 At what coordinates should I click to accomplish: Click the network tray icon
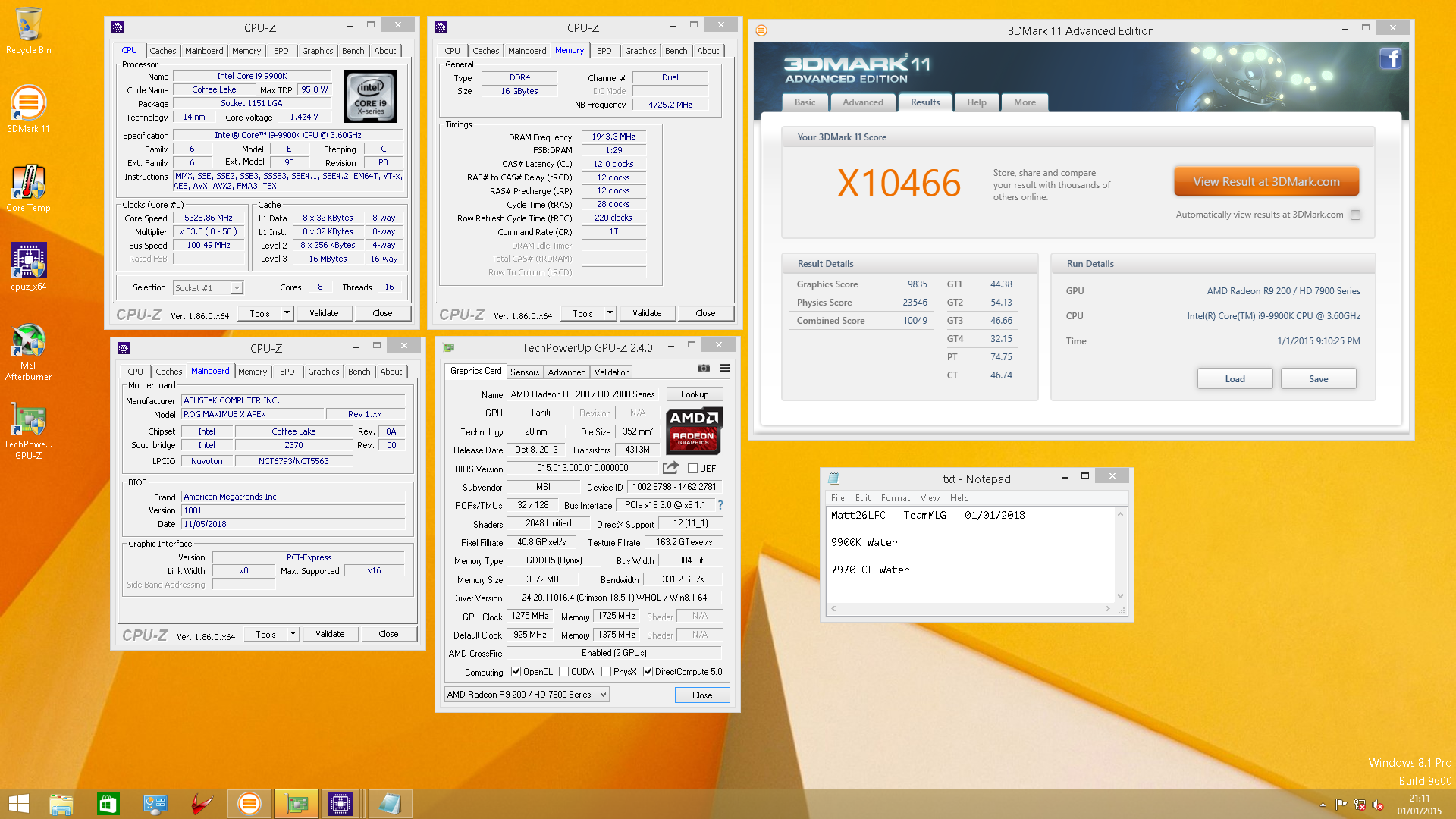(1360, 805)
